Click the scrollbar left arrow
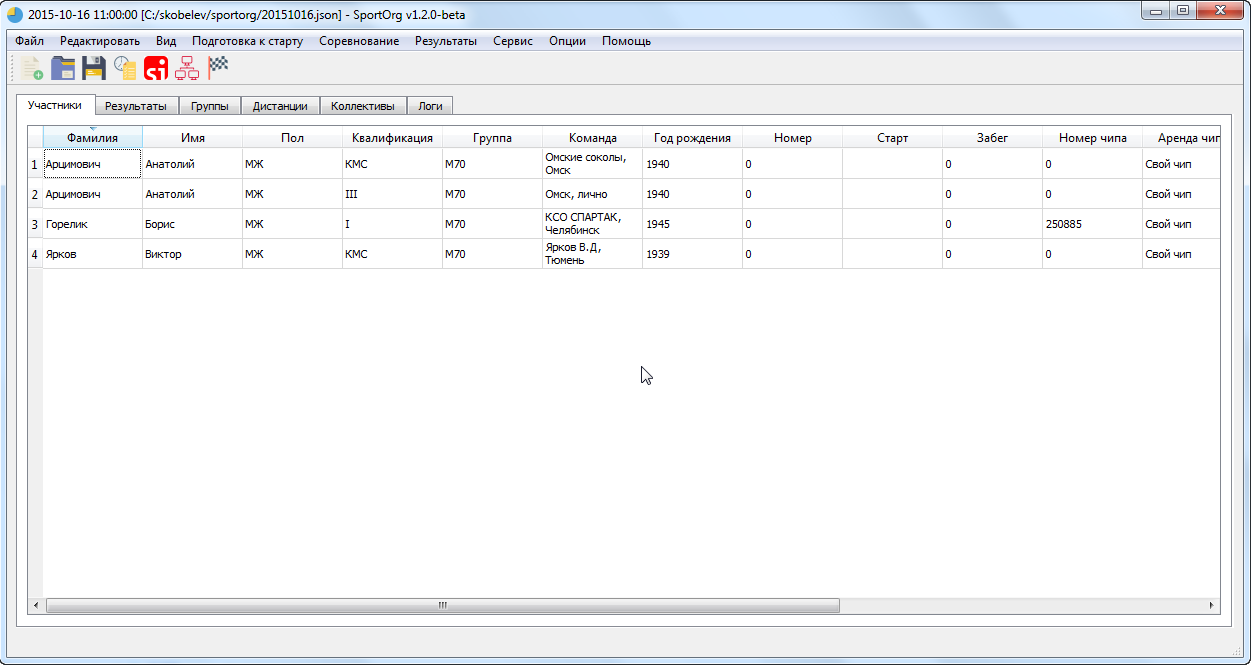This screenshot has height=665, width=1251. coord(36,605)
